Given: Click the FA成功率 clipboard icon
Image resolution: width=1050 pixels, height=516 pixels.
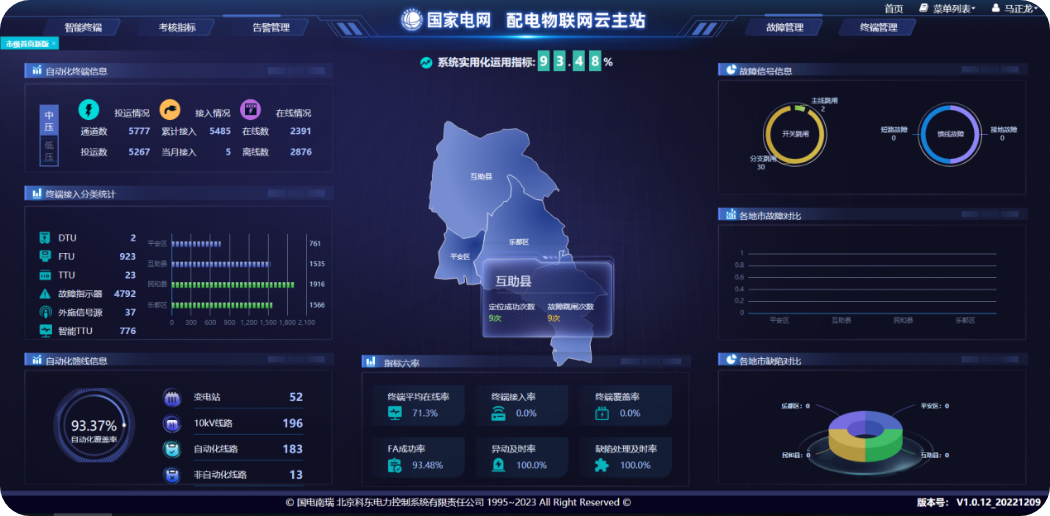Looking at the screenshot, I should [x=395, y=465].
